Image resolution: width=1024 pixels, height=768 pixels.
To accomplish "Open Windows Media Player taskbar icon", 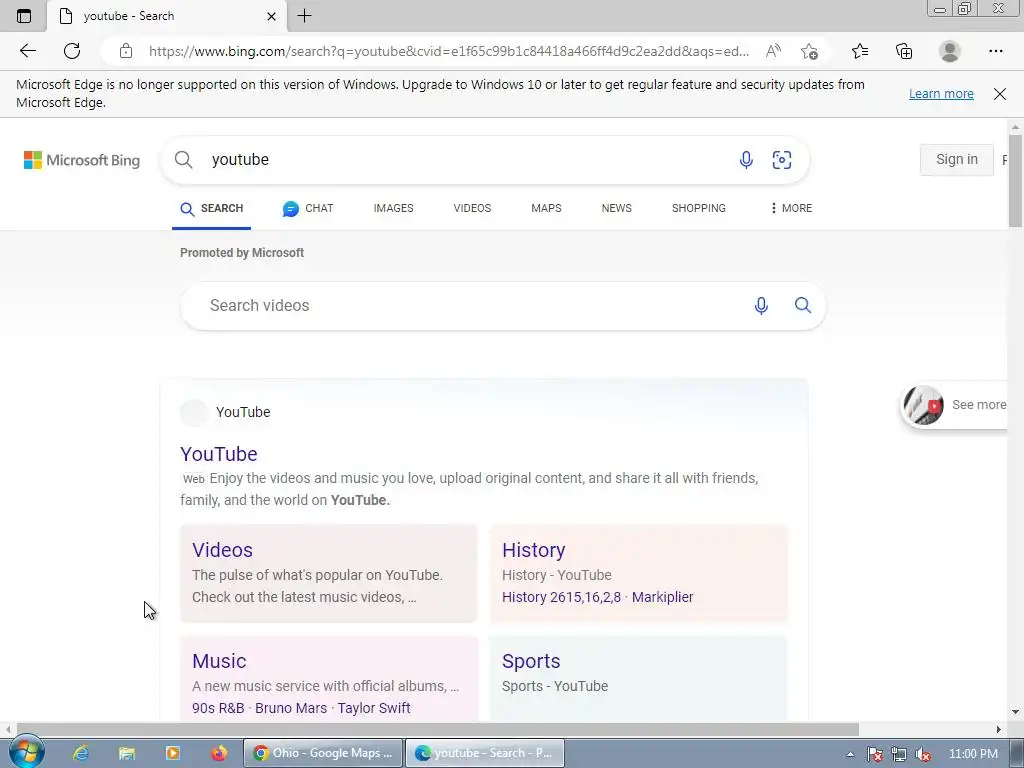I will pos(172,753).
